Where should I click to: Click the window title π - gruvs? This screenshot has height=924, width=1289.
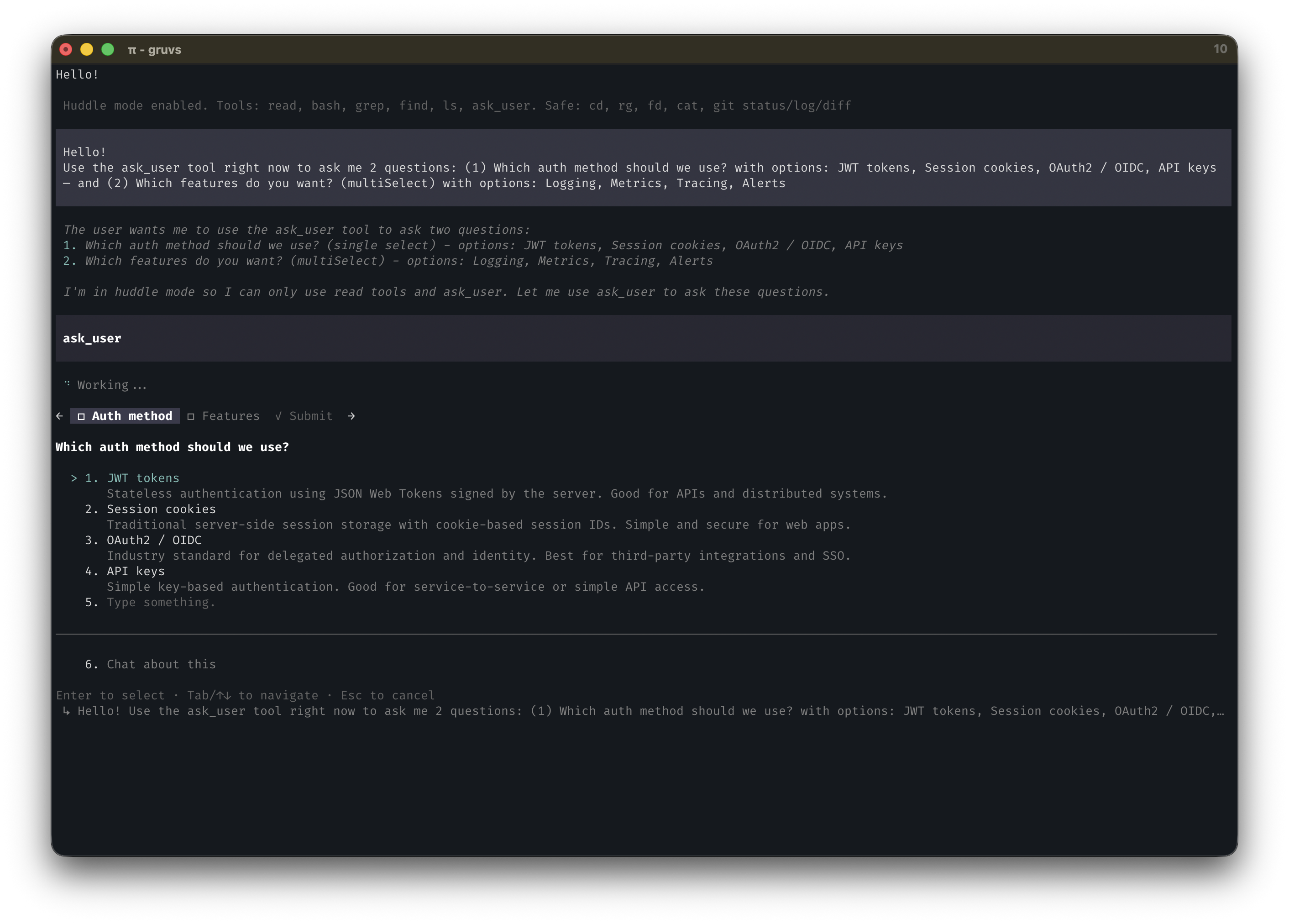(155, 49)
